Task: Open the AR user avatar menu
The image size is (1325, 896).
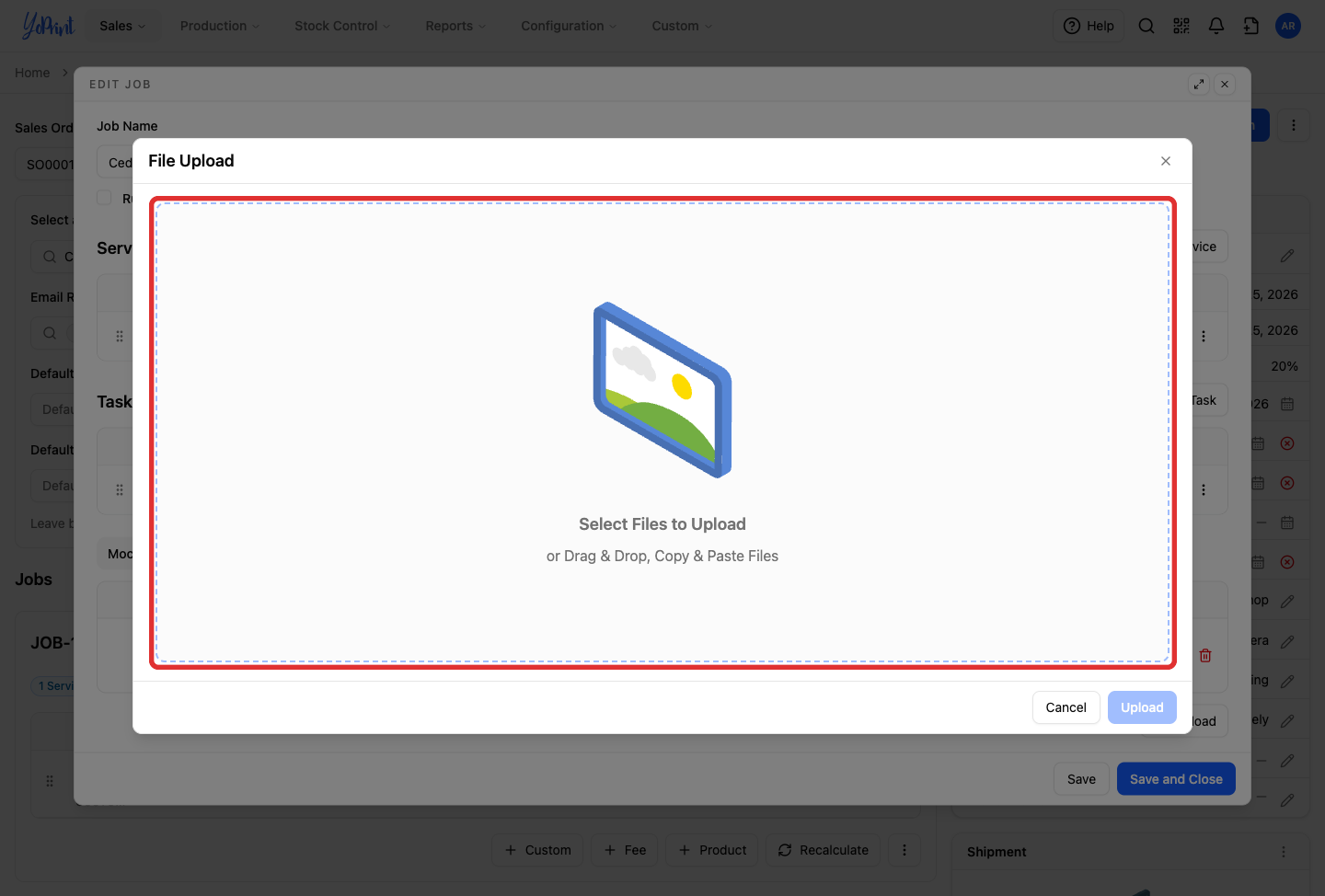Action: pyautogui.click(x=1288, y=26)
